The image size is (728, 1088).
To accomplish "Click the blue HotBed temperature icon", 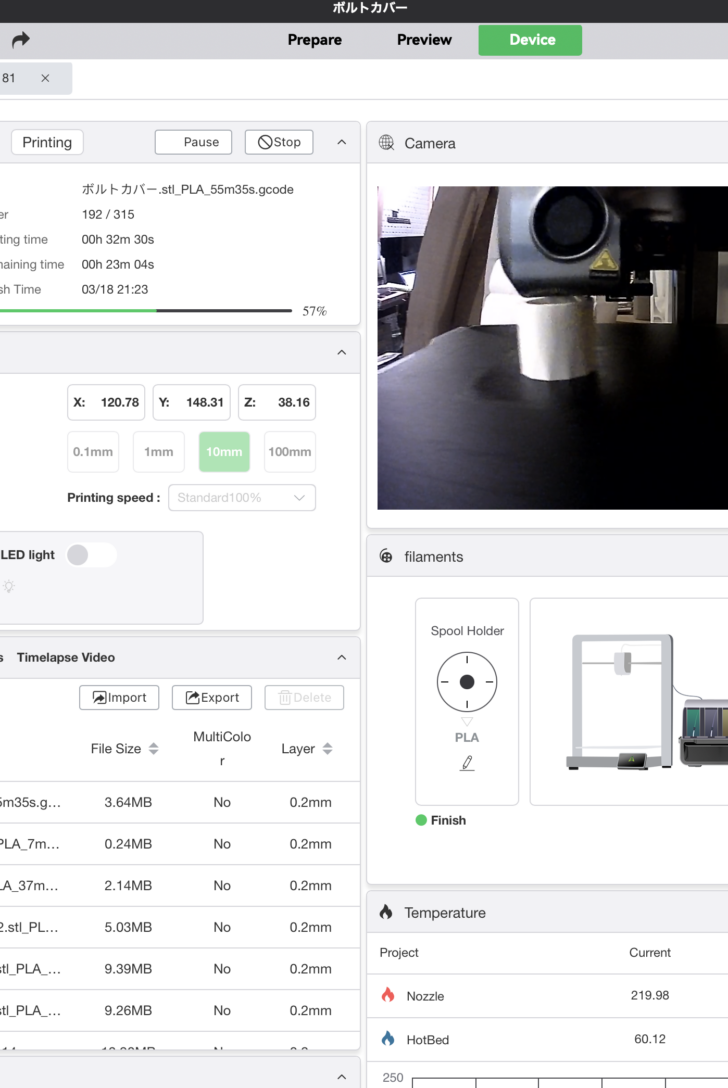I will point(388,1039).
